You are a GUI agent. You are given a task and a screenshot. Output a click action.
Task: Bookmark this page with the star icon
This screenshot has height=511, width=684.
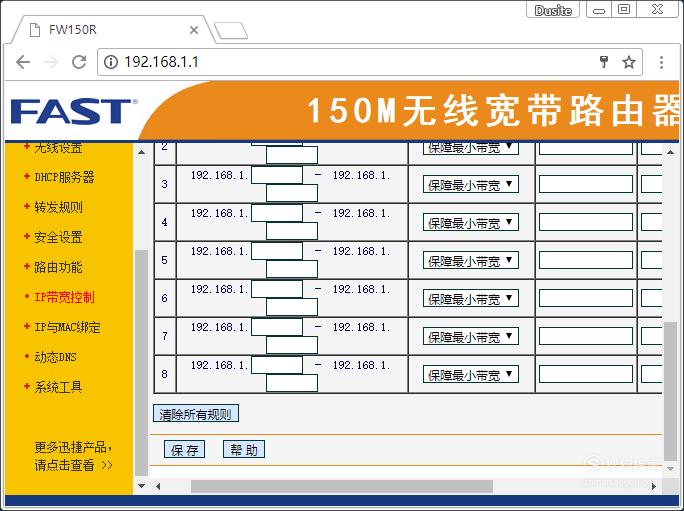[x=629, y=62]
